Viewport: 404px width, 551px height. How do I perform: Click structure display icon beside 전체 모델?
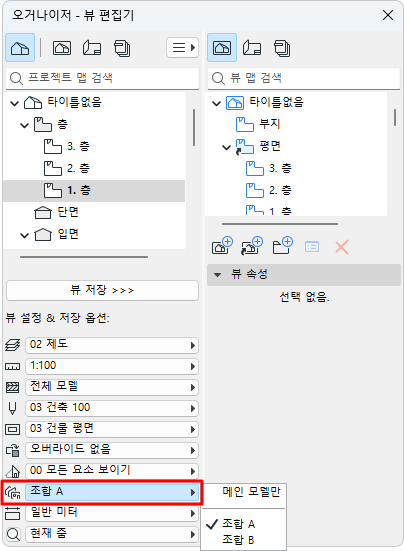(x=13, y=387)
